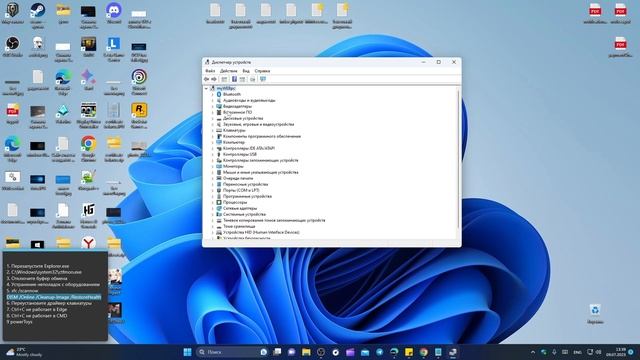Expand the Клавиатуры category

point(213,130)
